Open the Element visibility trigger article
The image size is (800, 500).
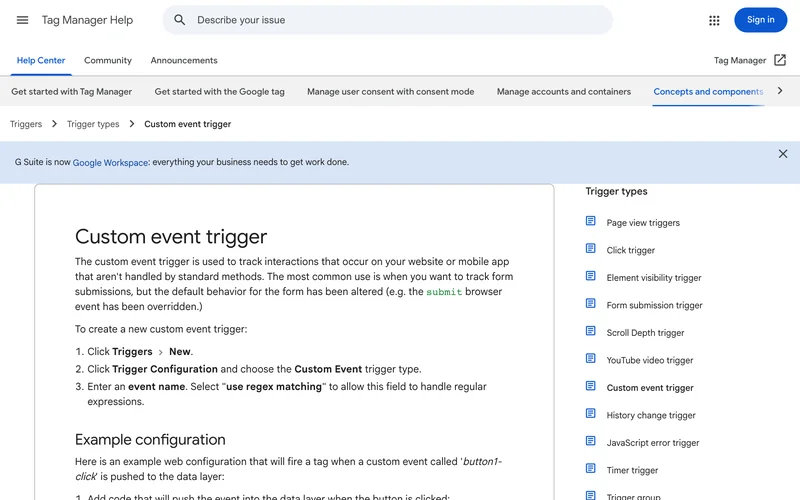pyautogui.click(x=654, y=278)
